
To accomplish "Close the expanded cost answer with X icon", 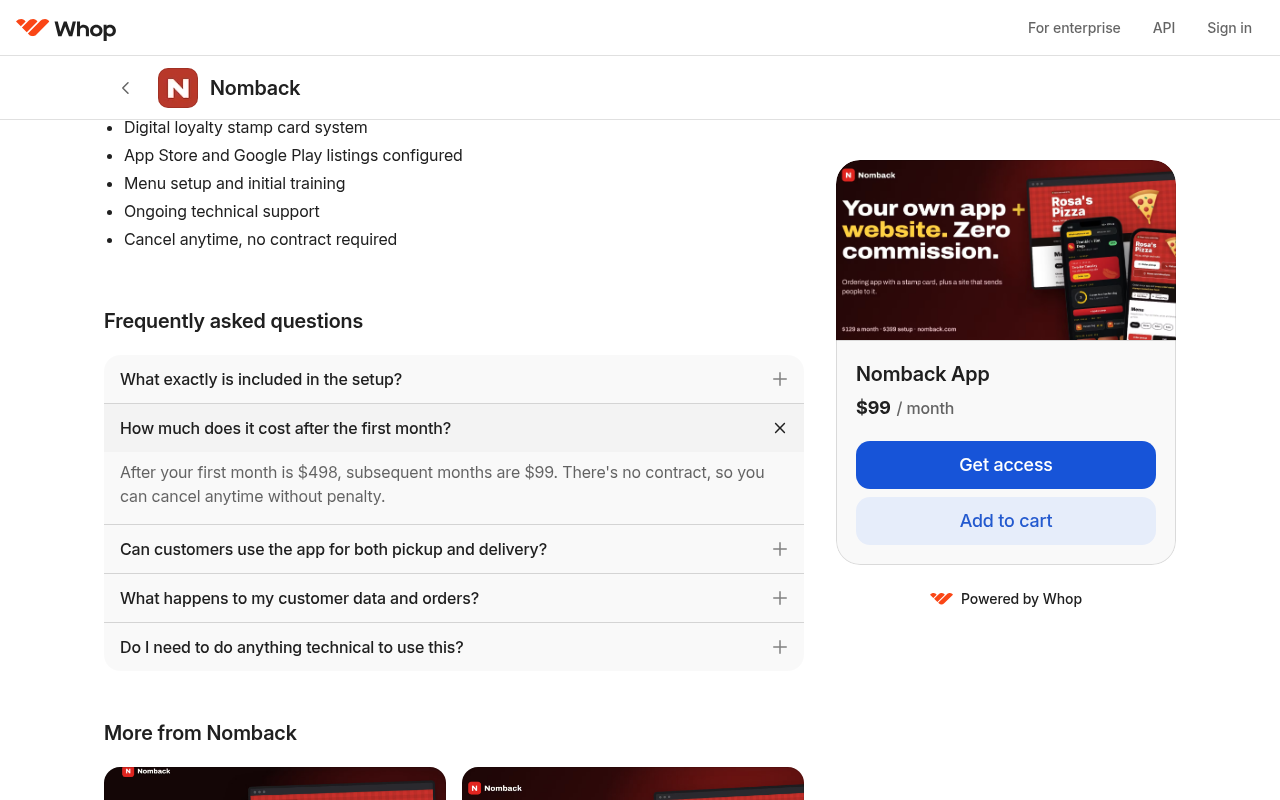I will coord(780,428).
